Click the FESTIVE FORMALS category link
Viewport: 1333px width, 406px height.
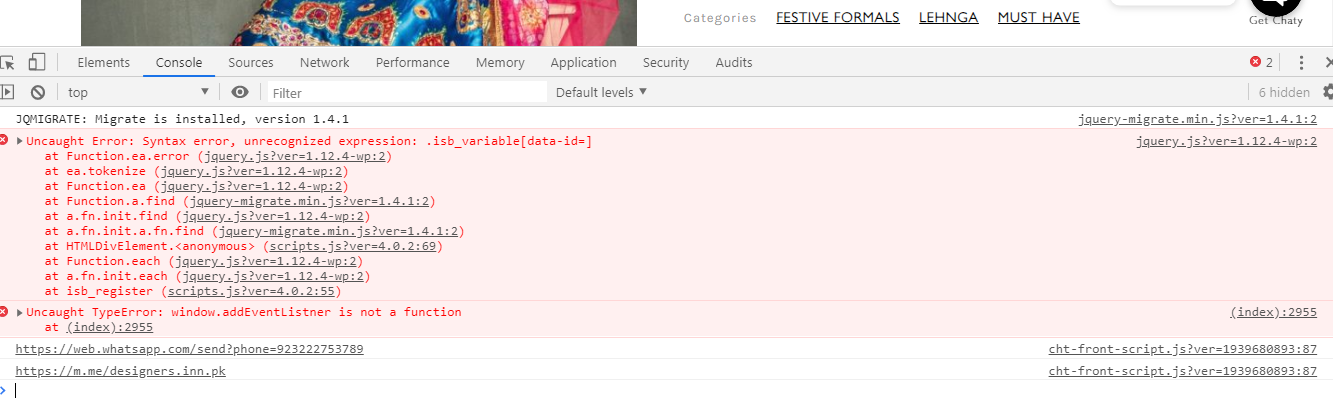pyautogui.click(x=837, y=17)
